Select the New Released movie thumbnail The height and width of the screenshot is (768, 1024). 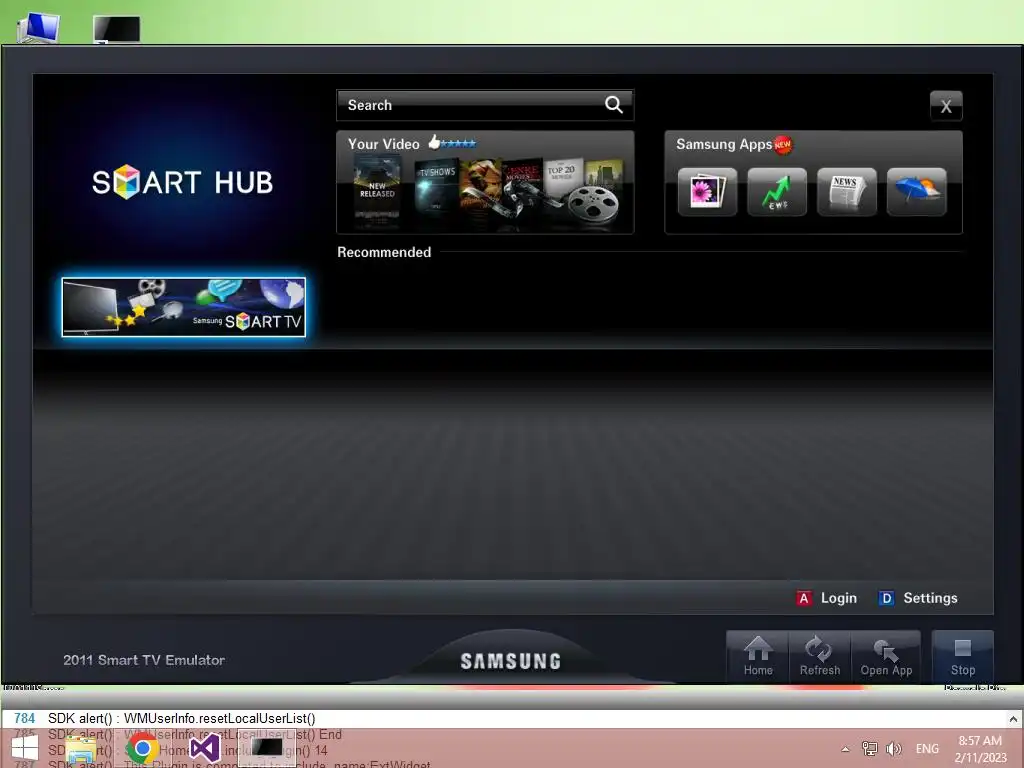[x=377, y=193]
